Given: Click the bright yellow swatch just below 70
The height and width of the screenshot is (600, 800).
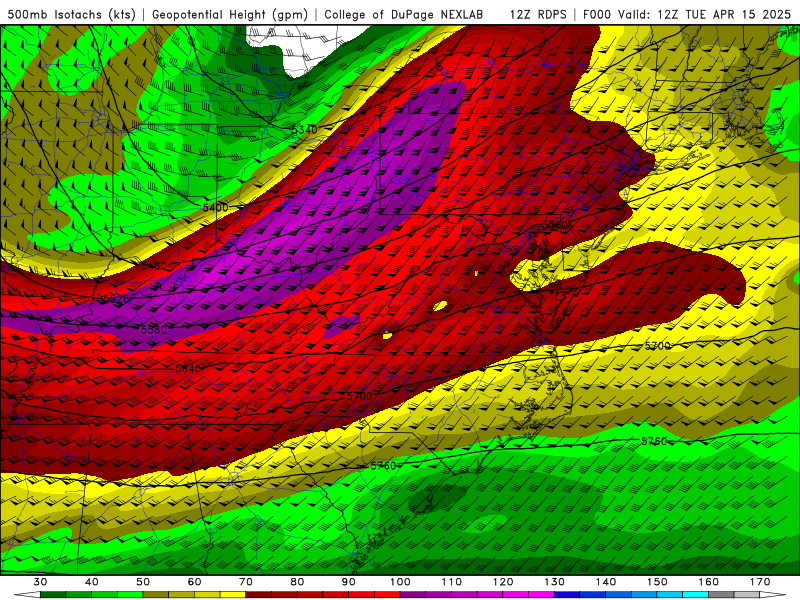Looking at the screenshot, I should pos(233,595).
